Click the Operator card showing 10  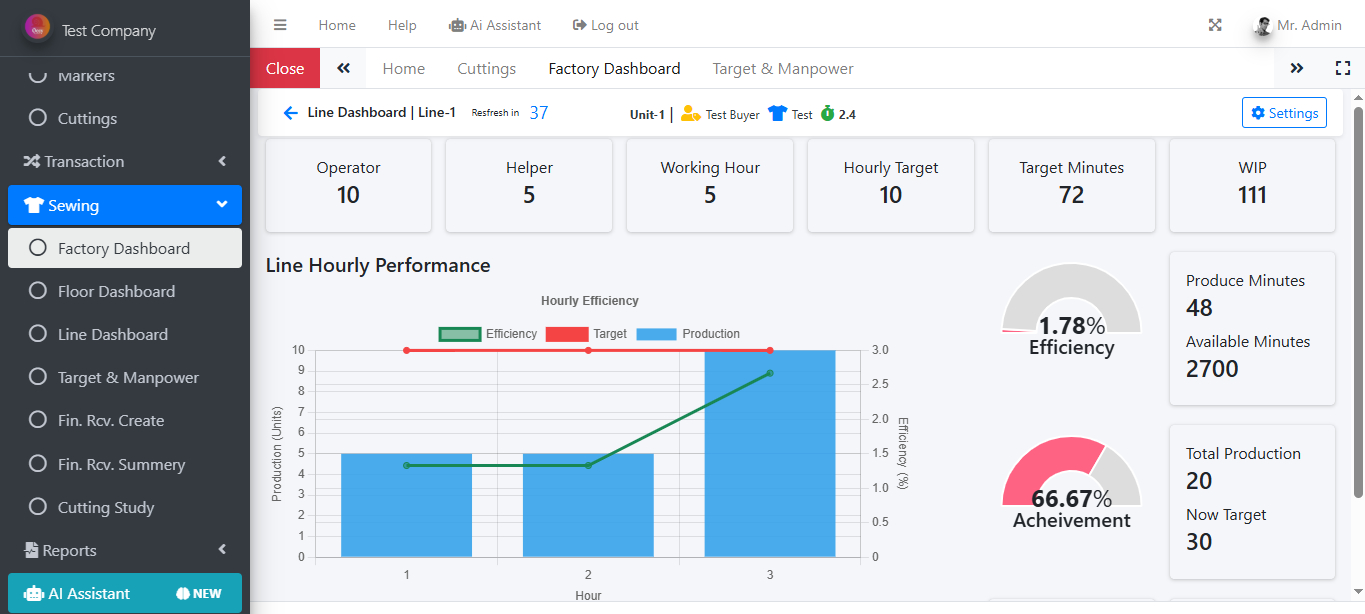click(x=348, y=186)
